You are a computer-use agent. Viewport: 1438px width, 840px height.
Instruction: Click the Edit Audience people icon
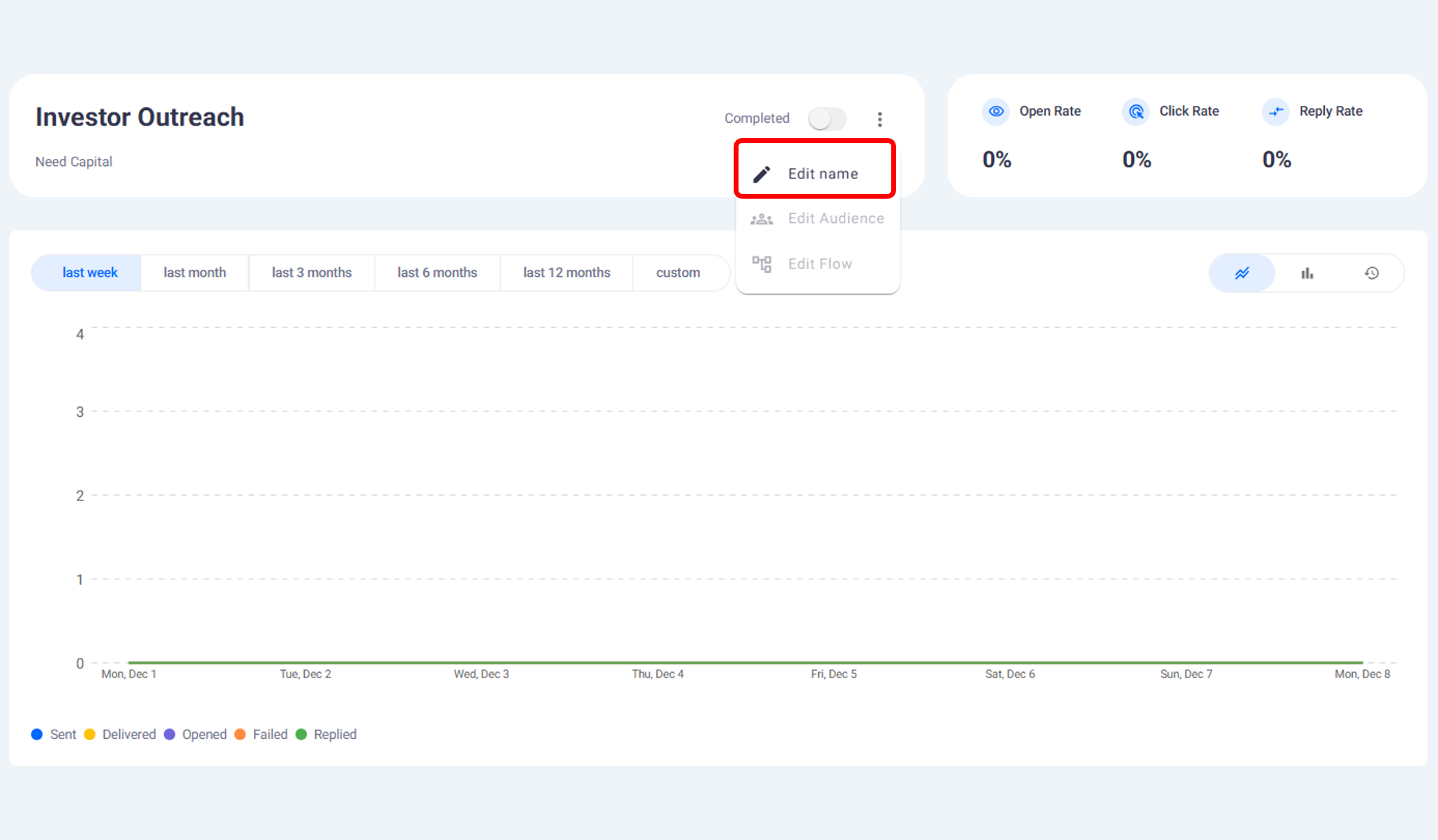762,219
